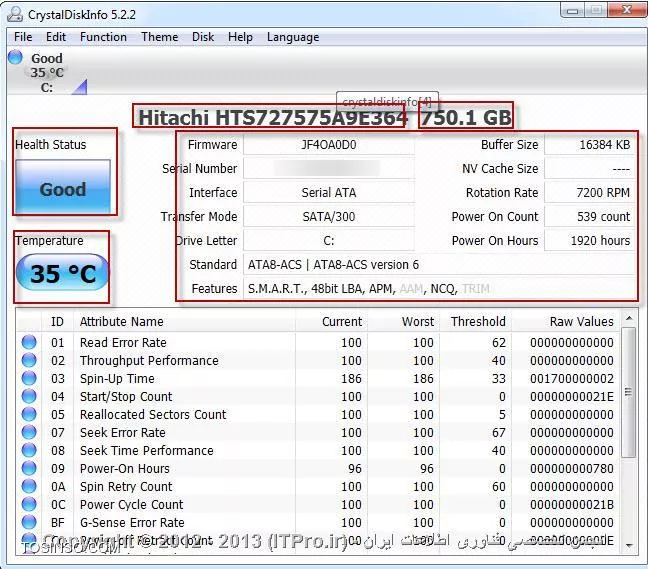Screen dimensions: 648x569
Task: Select the G-Sense Error Rate attribute name
Action: click(x=132, y=522)
